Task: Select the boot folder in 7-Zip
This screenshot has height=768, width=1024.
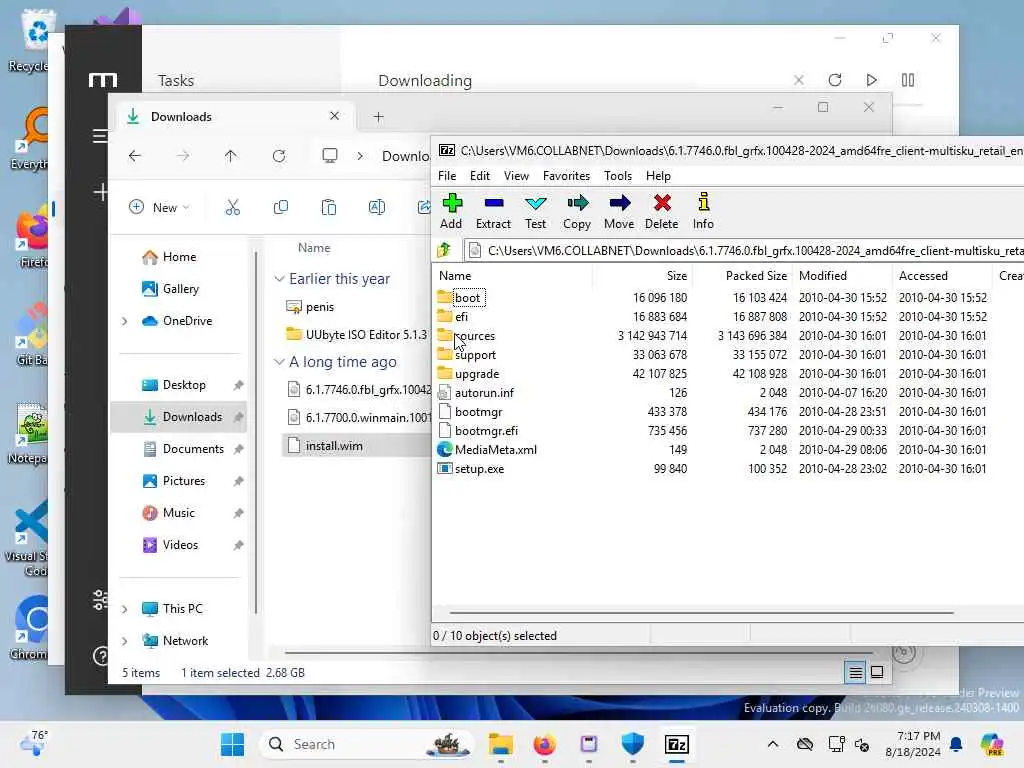Action: [x=467, y=298]
